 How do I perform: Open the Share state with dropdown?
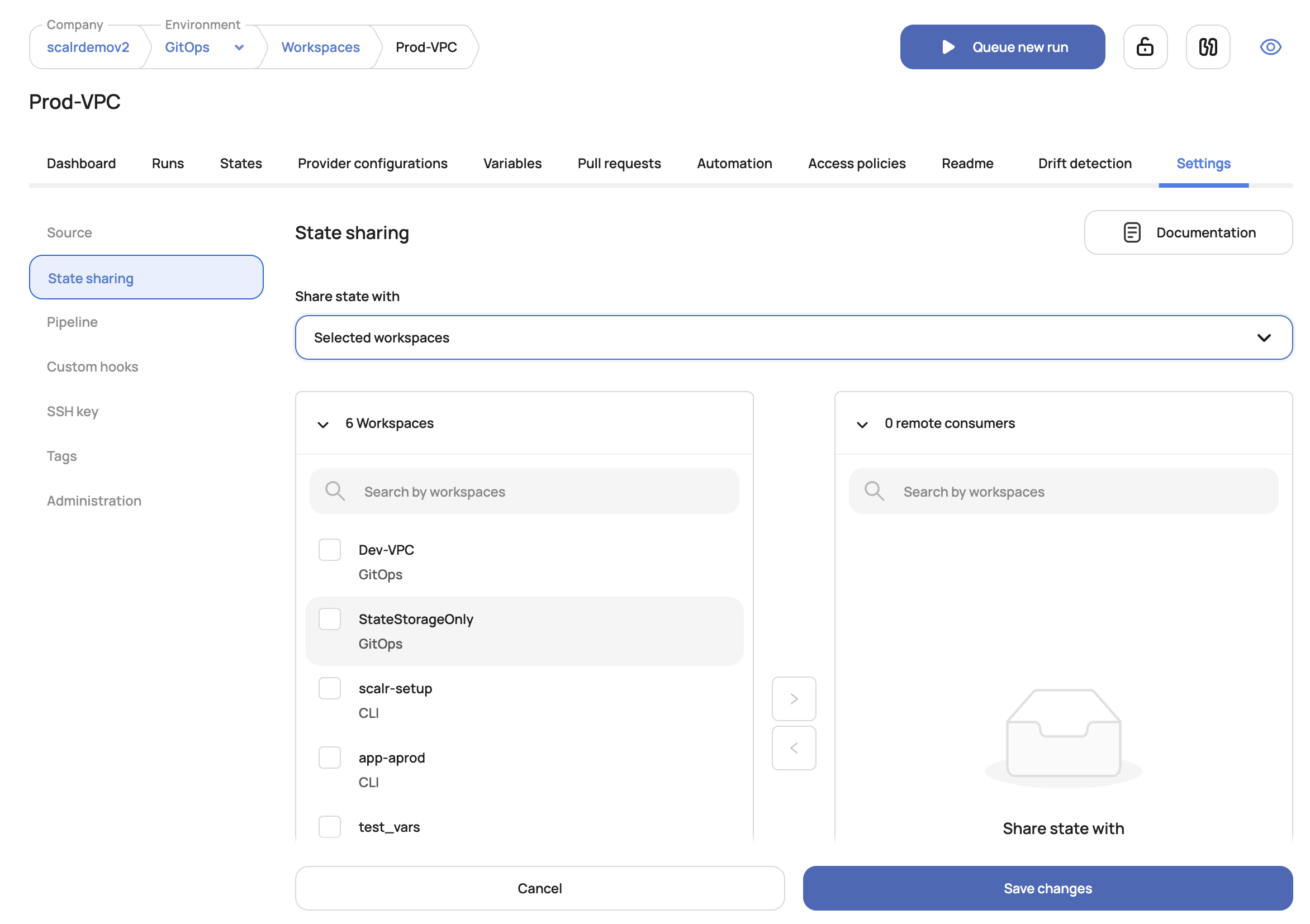793,337
